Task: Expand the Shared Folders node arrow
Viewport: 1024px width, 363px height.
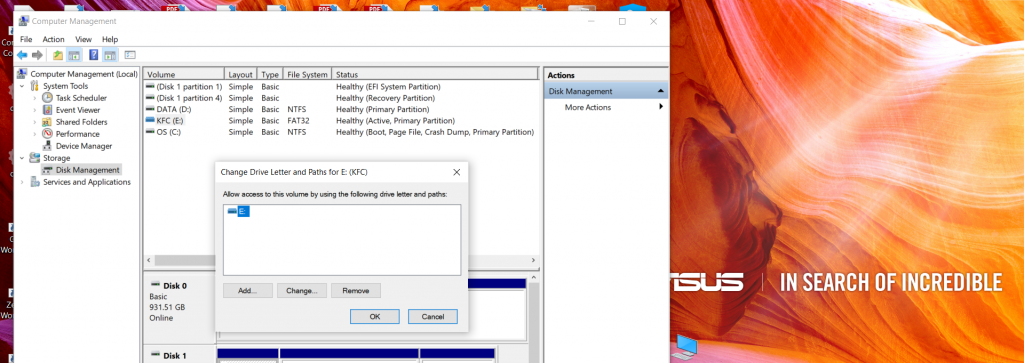Action: (x=35, y=122)
